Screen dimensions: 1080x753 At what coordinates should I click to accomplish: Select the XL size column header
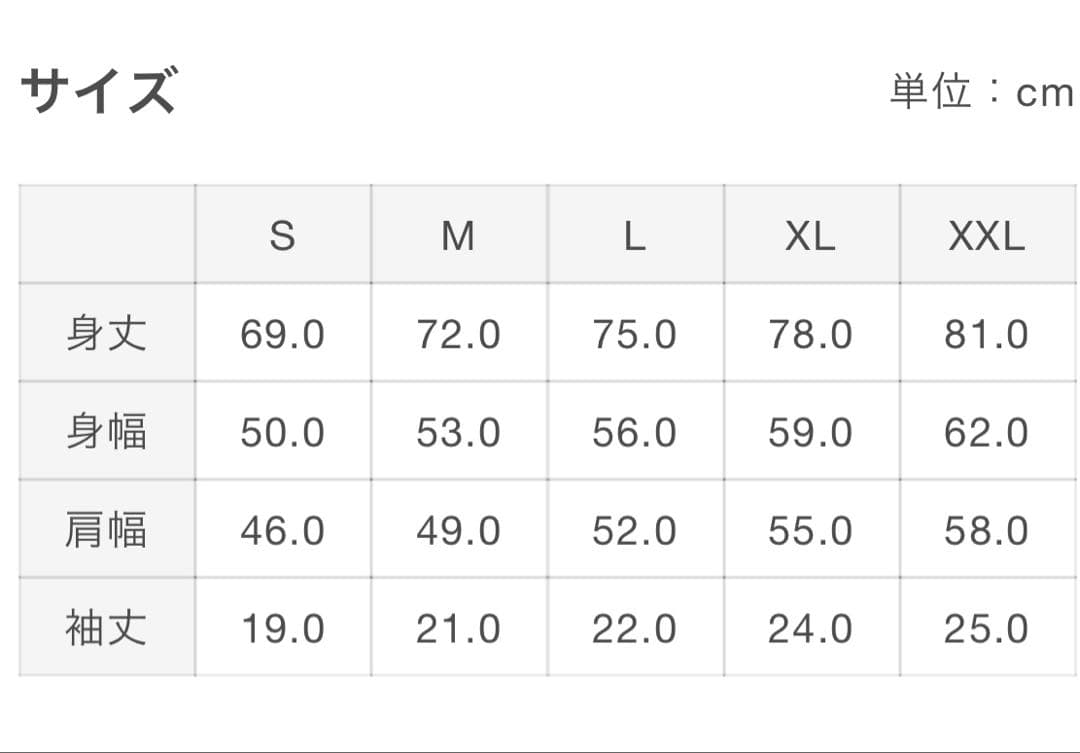click(x=810, y=236)
